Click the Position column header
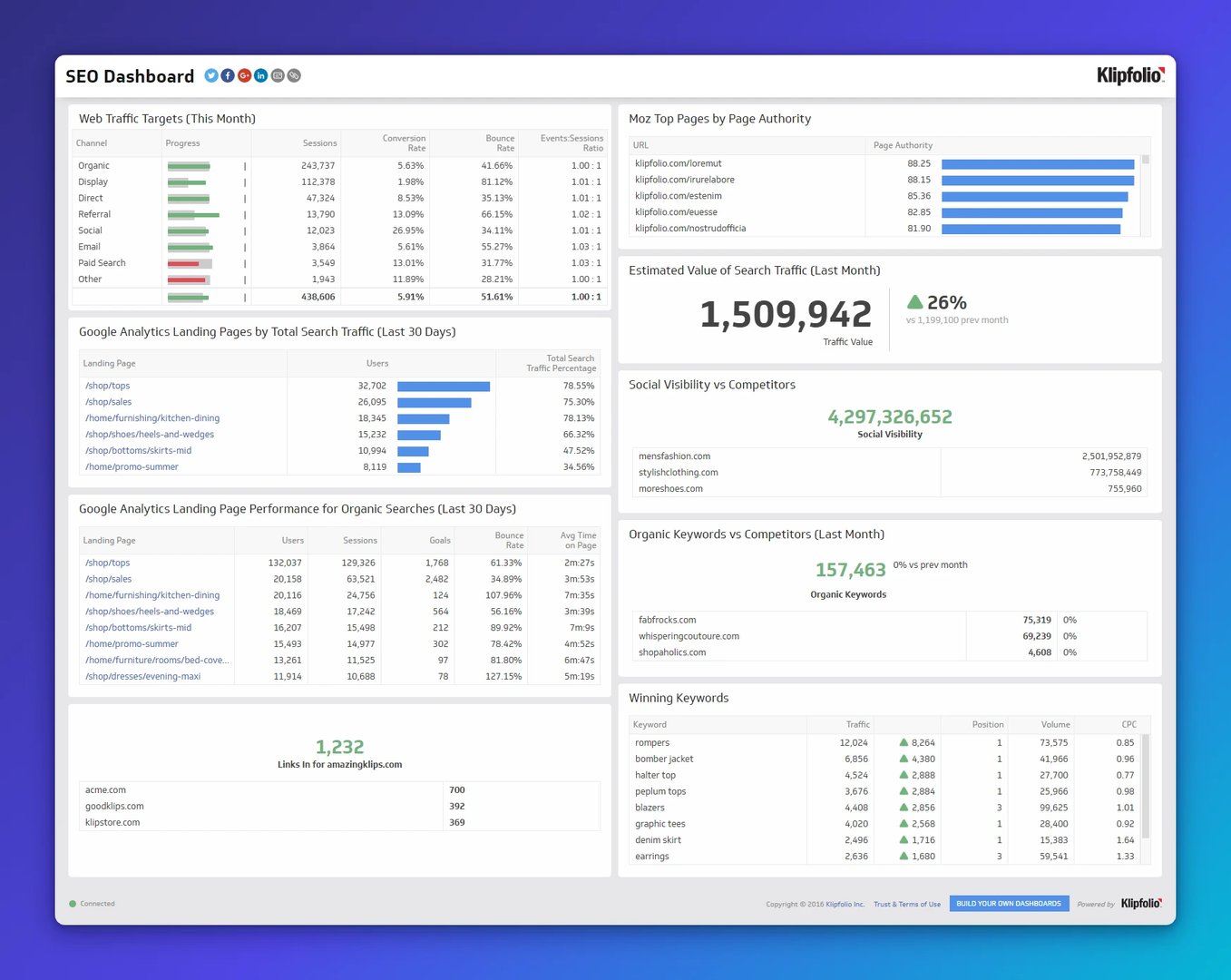This screenshot has width=1231, height=980. tap(988, 725)
